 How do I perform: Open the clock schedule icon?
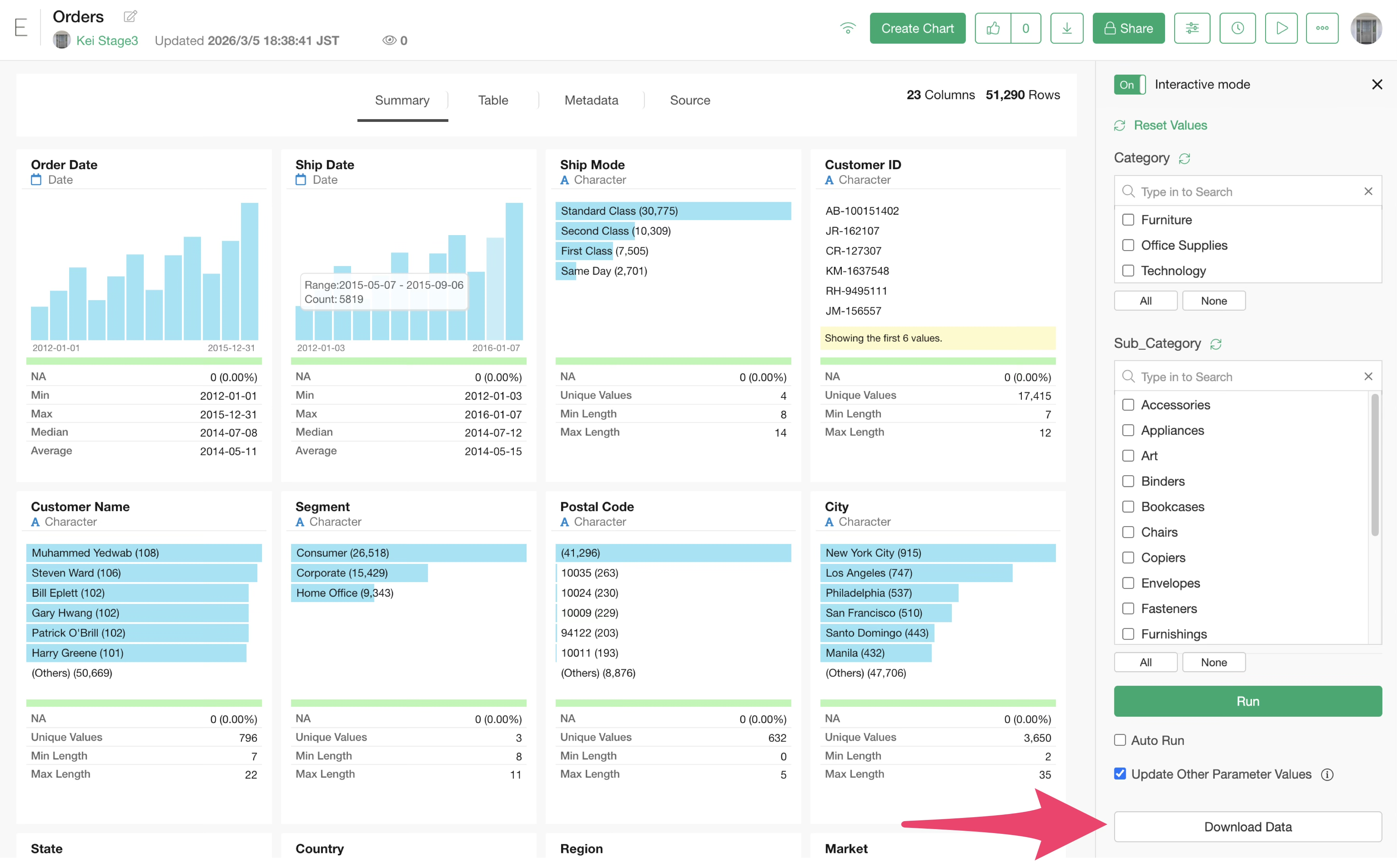(1237, 28)
